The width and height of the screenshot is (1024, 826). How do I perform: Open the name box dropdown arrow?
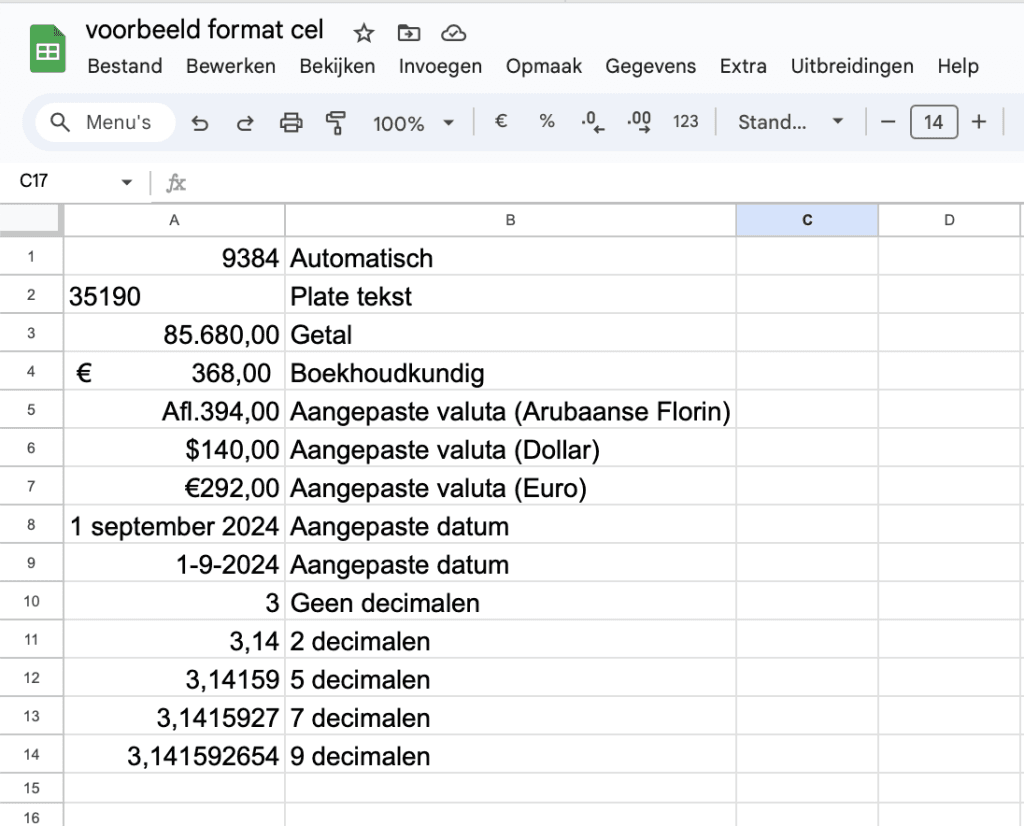(127, 182)
